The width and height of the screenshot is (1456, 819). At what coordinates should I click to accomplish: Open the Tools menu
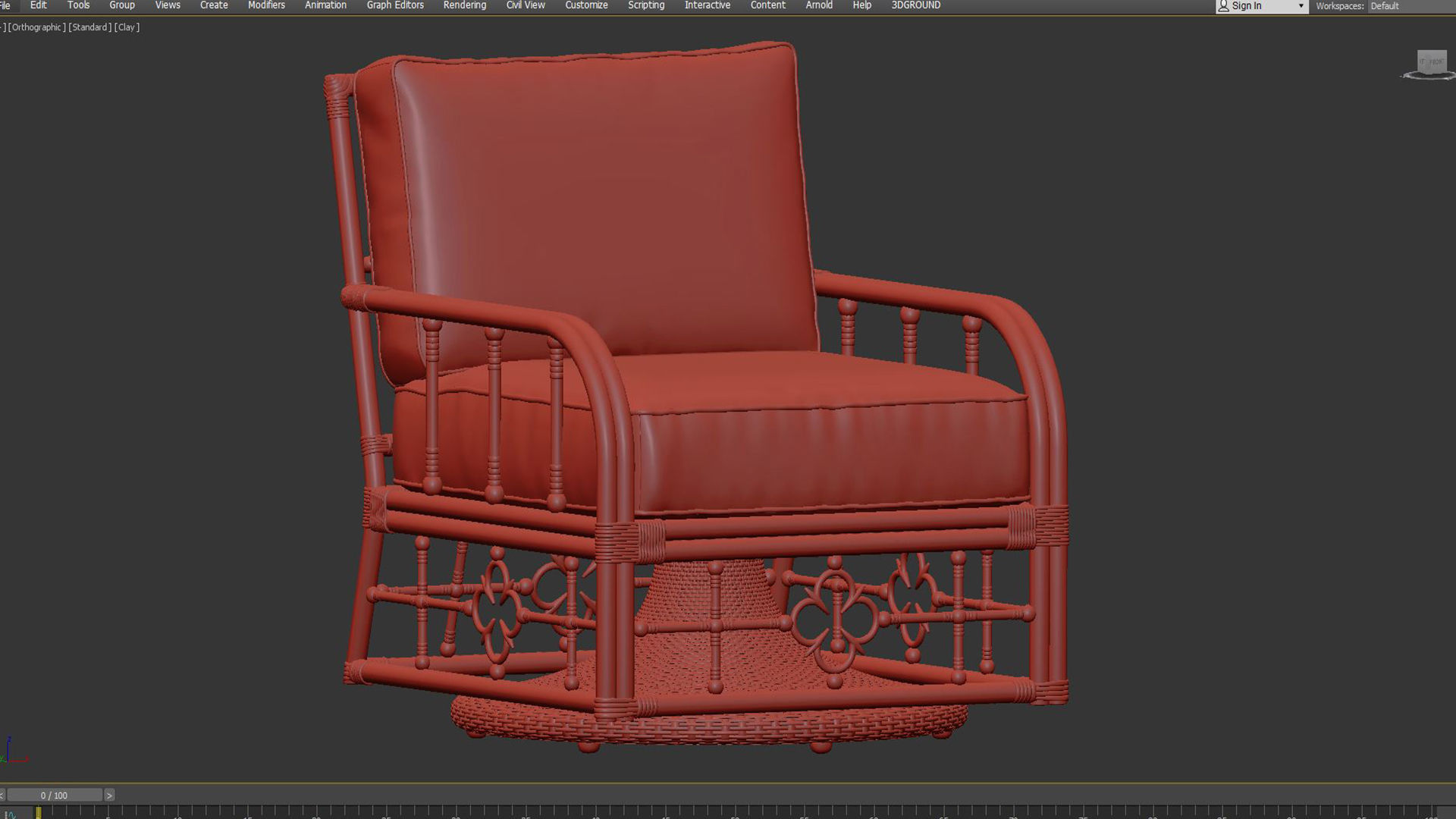coord(78,5)
